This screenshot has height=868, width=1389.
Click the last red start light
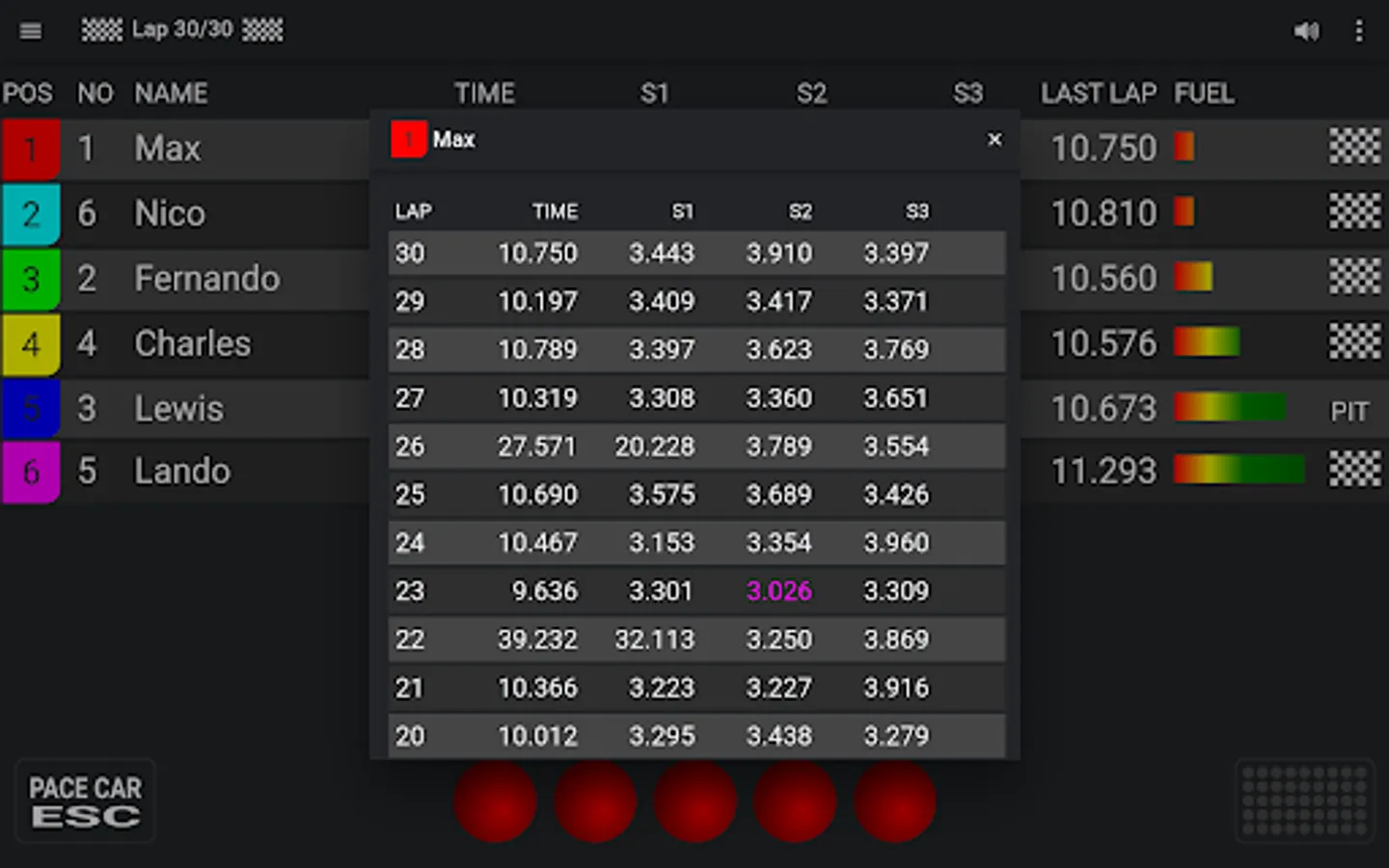point(894,800)
